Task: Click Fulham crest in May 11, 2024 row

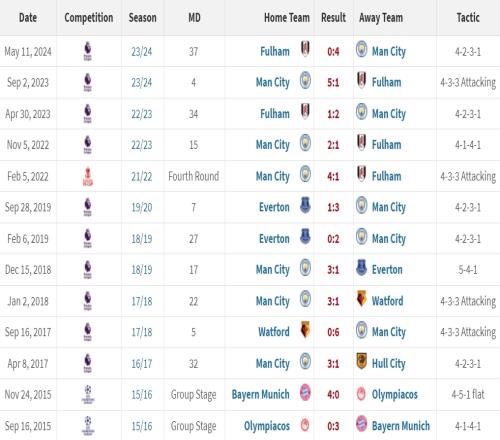Action: pos(305,49)
